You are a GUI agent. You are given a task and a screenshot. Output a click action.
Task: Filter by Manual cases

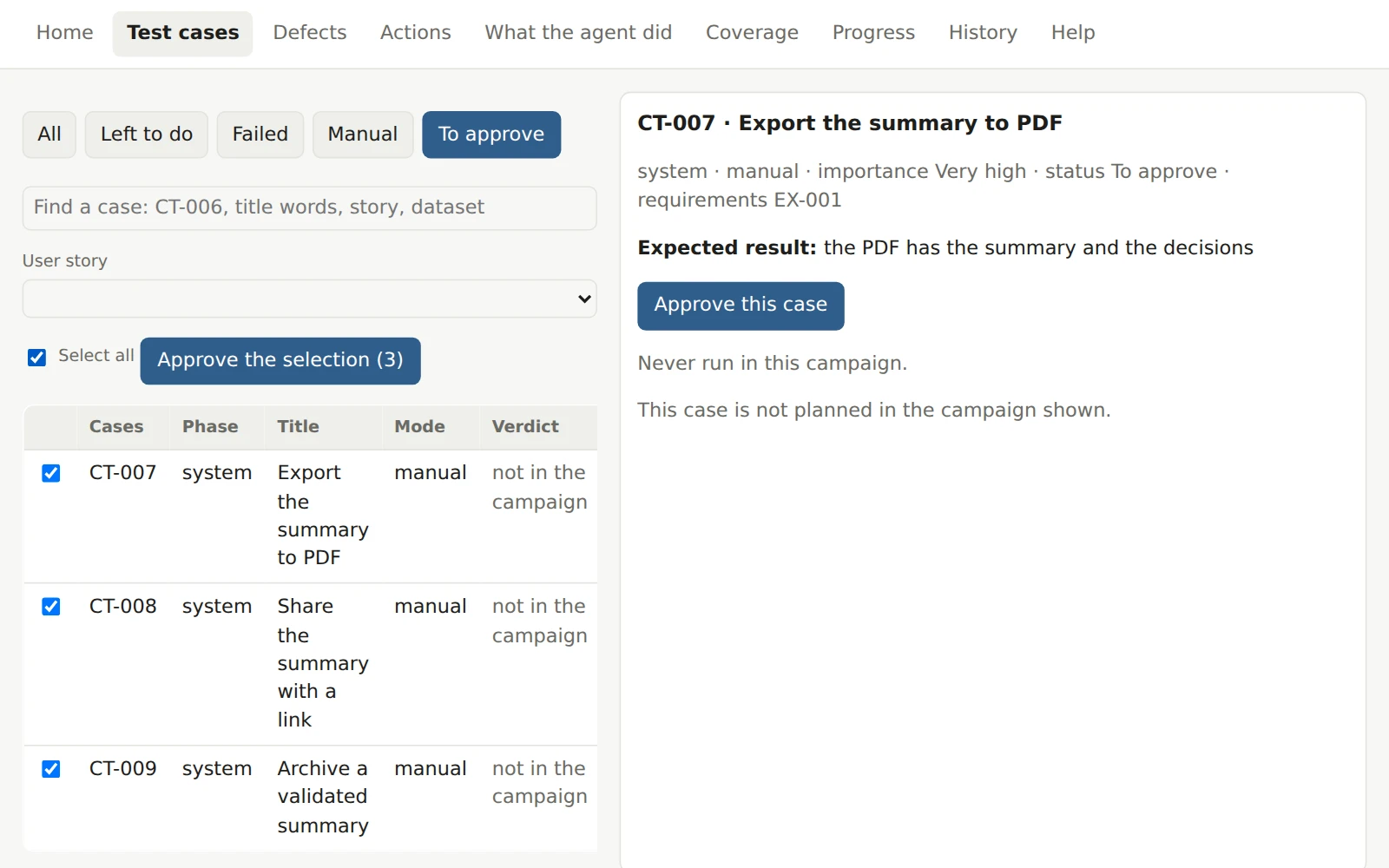pyautogui.click(x=363, y=135)
